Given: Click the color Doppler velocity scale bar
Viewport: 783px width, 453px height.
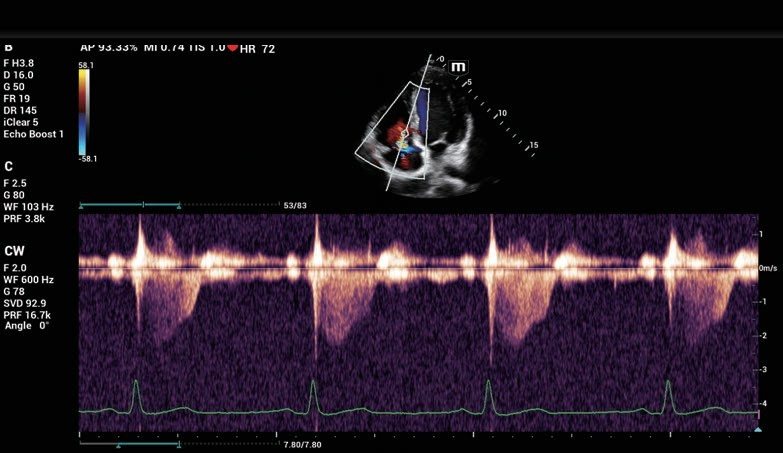Looking at the screenshot, I should (84, 111).
